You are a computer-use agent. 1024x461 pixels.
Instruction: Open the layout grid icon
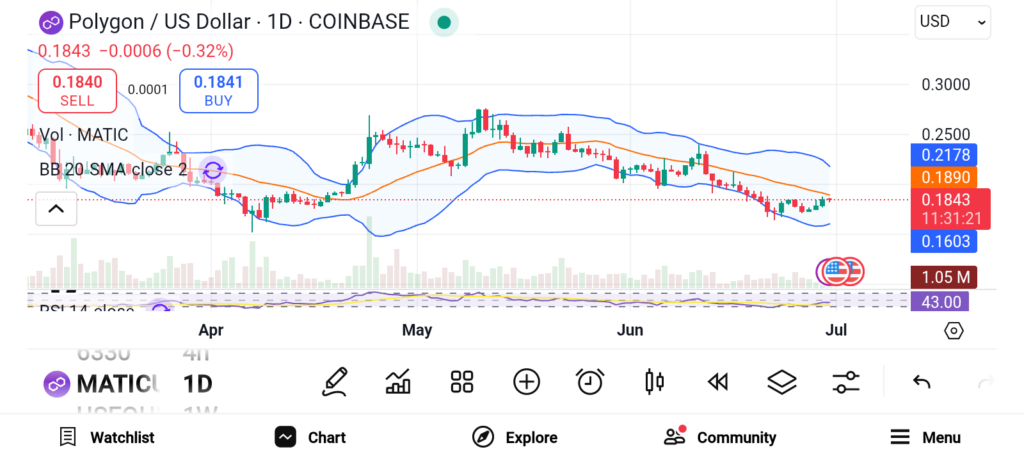(462, 382)
